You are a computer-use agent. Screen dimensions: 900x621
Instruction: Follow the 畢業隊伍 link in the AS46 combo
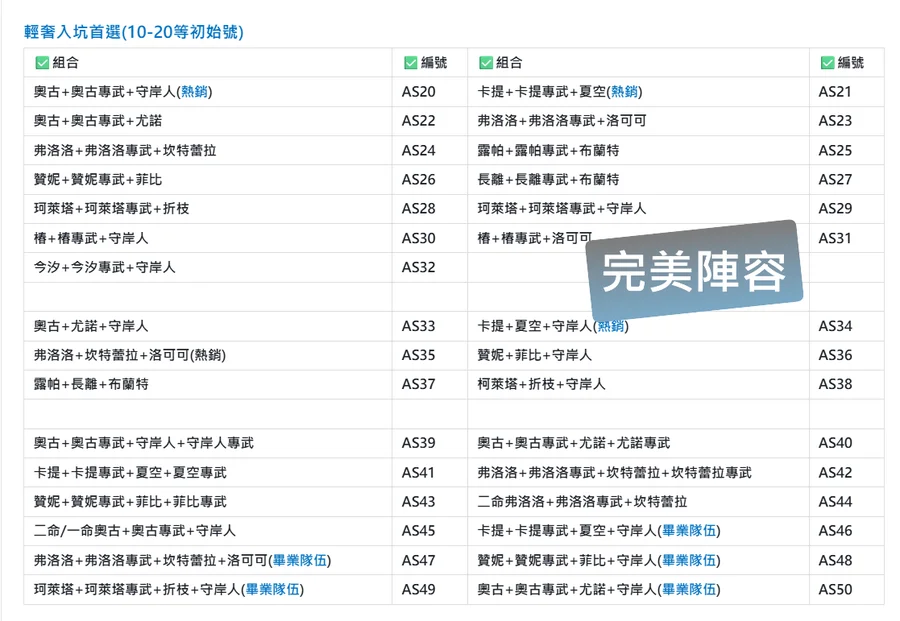click(x=688, y=531)
